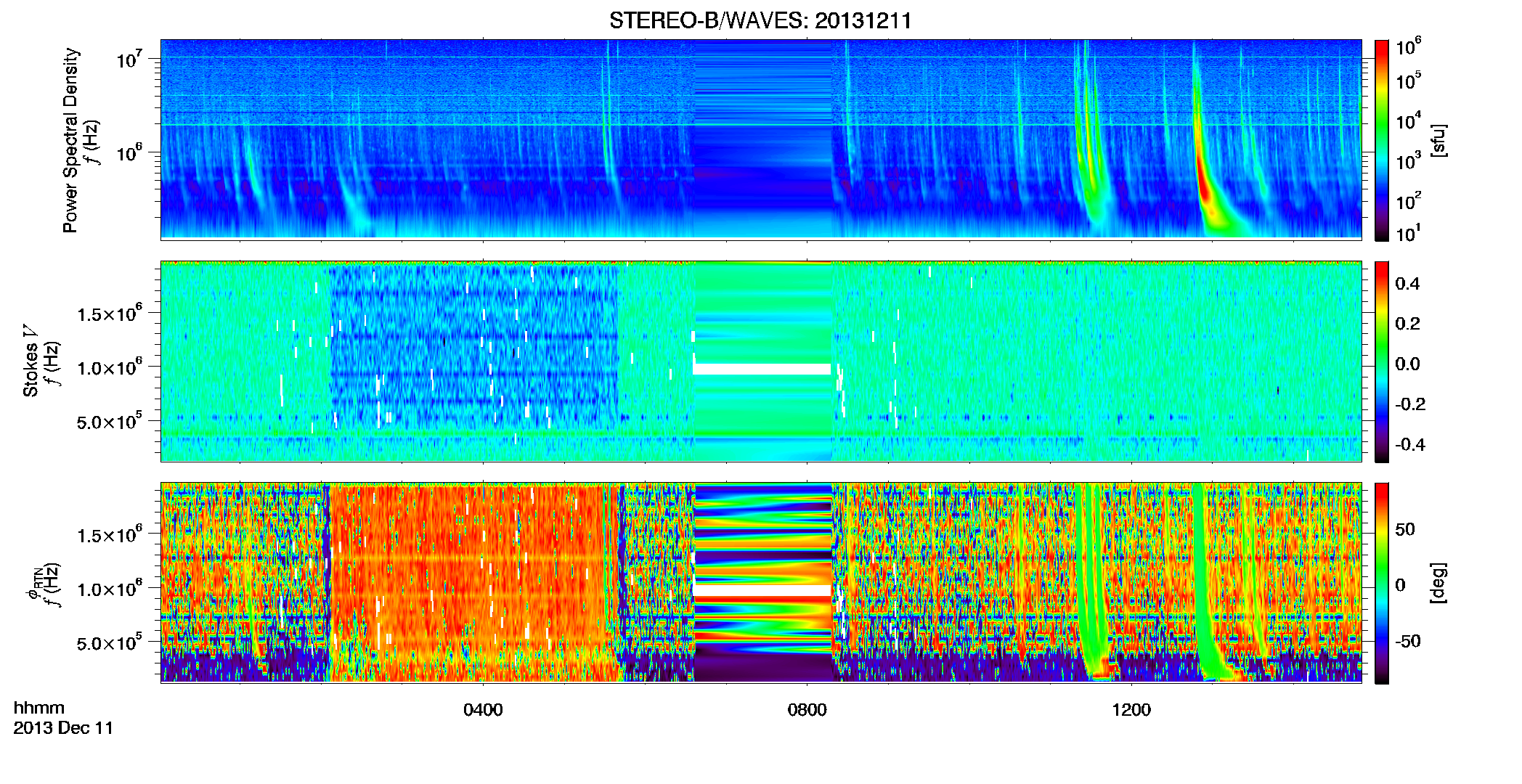Click the plot title STEREO-B/WAVES: 20131211
Image resolution: width=1522 pixels, height=784 pixels.
click(760, 20)
